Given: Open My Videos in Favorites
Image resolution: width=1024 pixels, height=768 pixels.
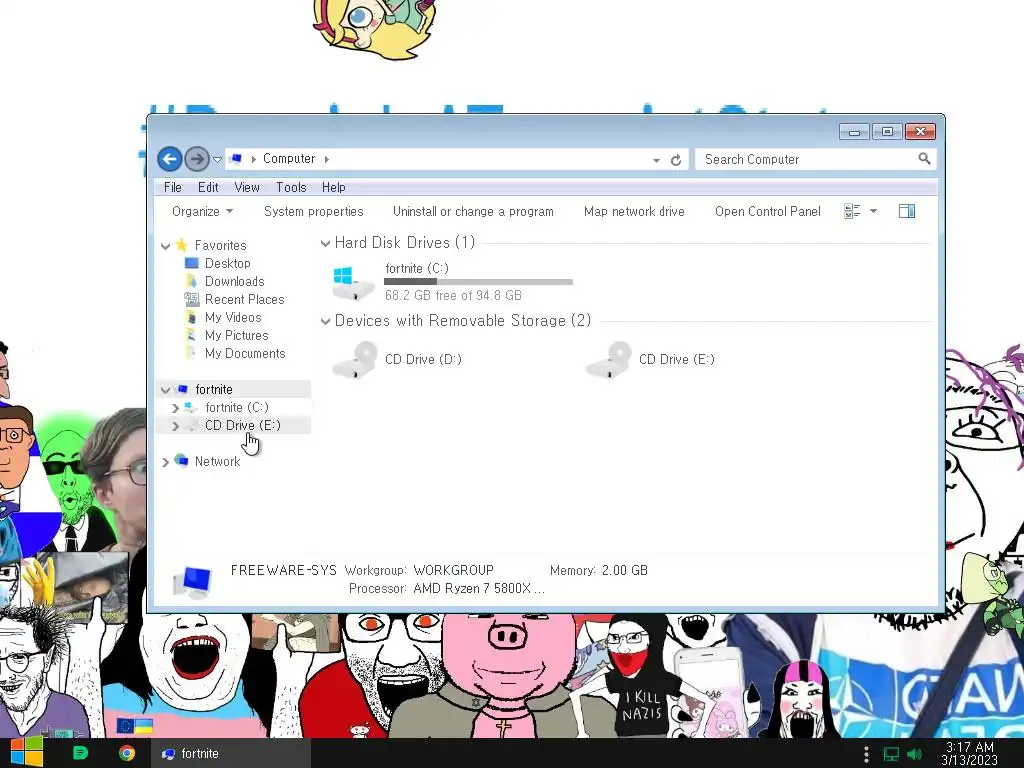Looking at the screenshot, I should click(232, 317).
